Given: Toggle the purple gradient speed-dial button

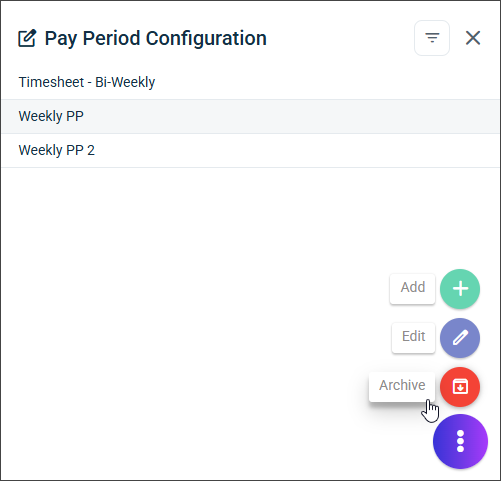Looking at the screenshot, I should click(x=460, y=441).
